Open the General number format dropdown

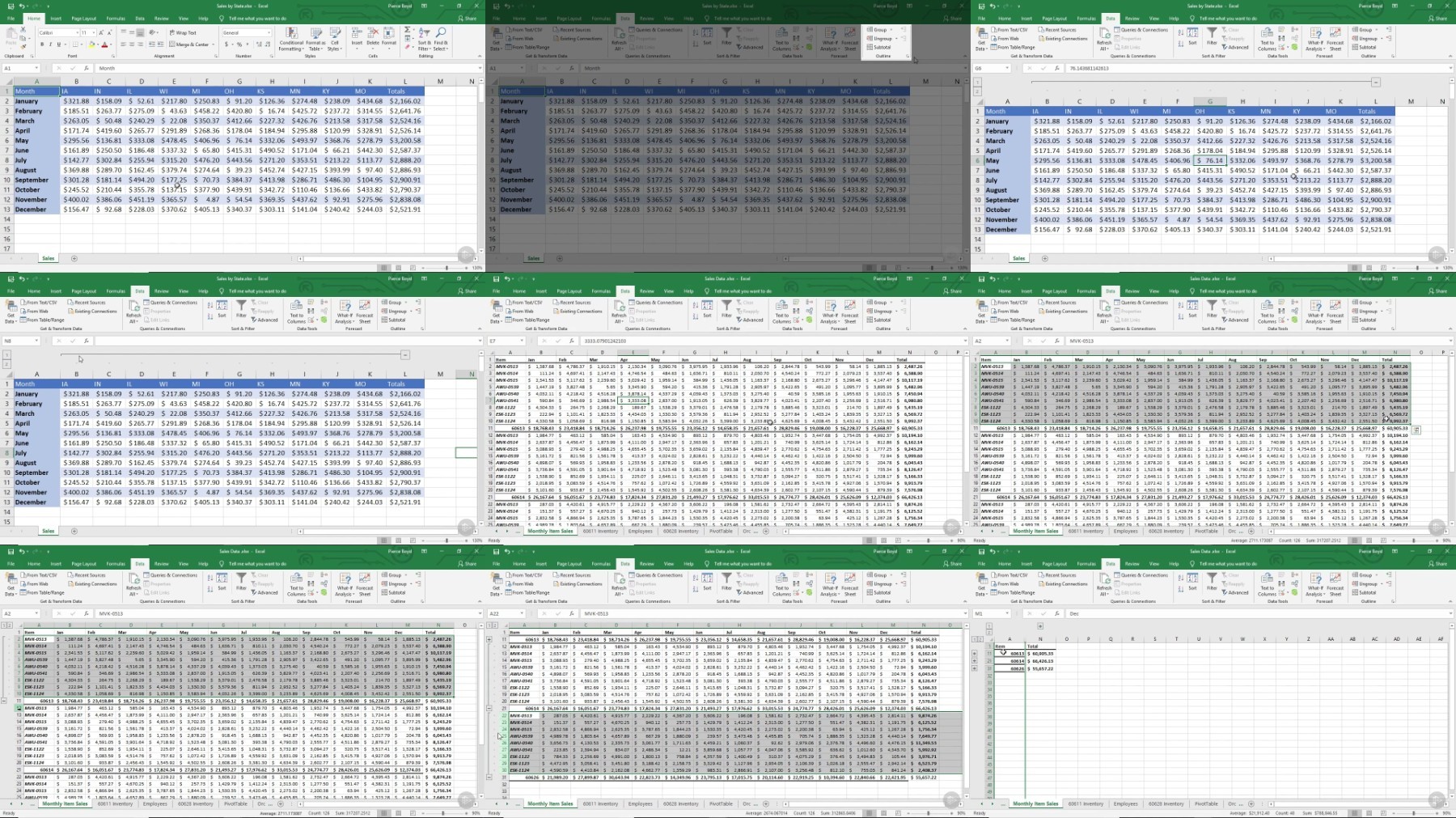pos(269,33)
